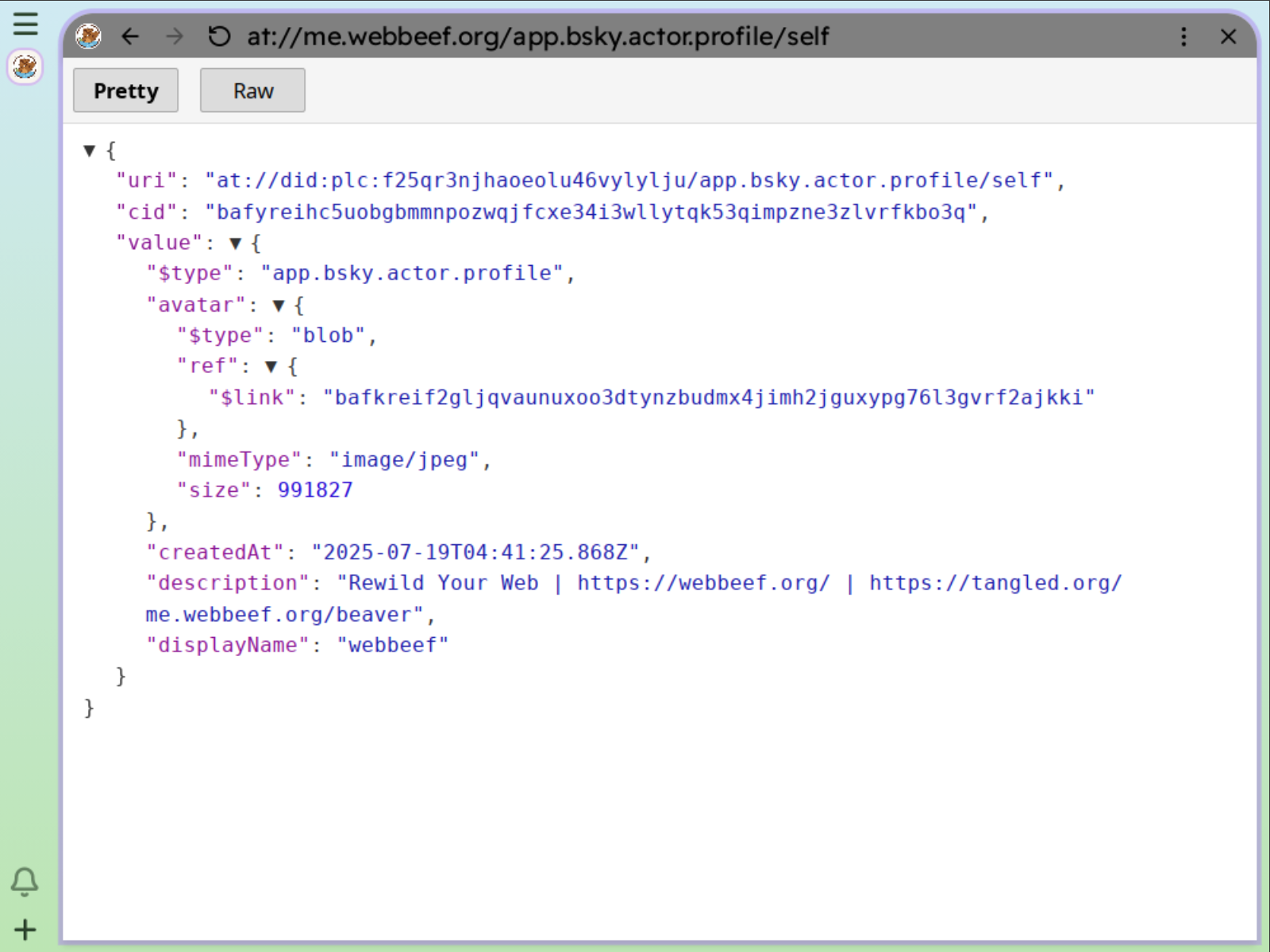Add a new item with the plus icon
This screenshot has width=1270, height=952.
click(25, 929)
